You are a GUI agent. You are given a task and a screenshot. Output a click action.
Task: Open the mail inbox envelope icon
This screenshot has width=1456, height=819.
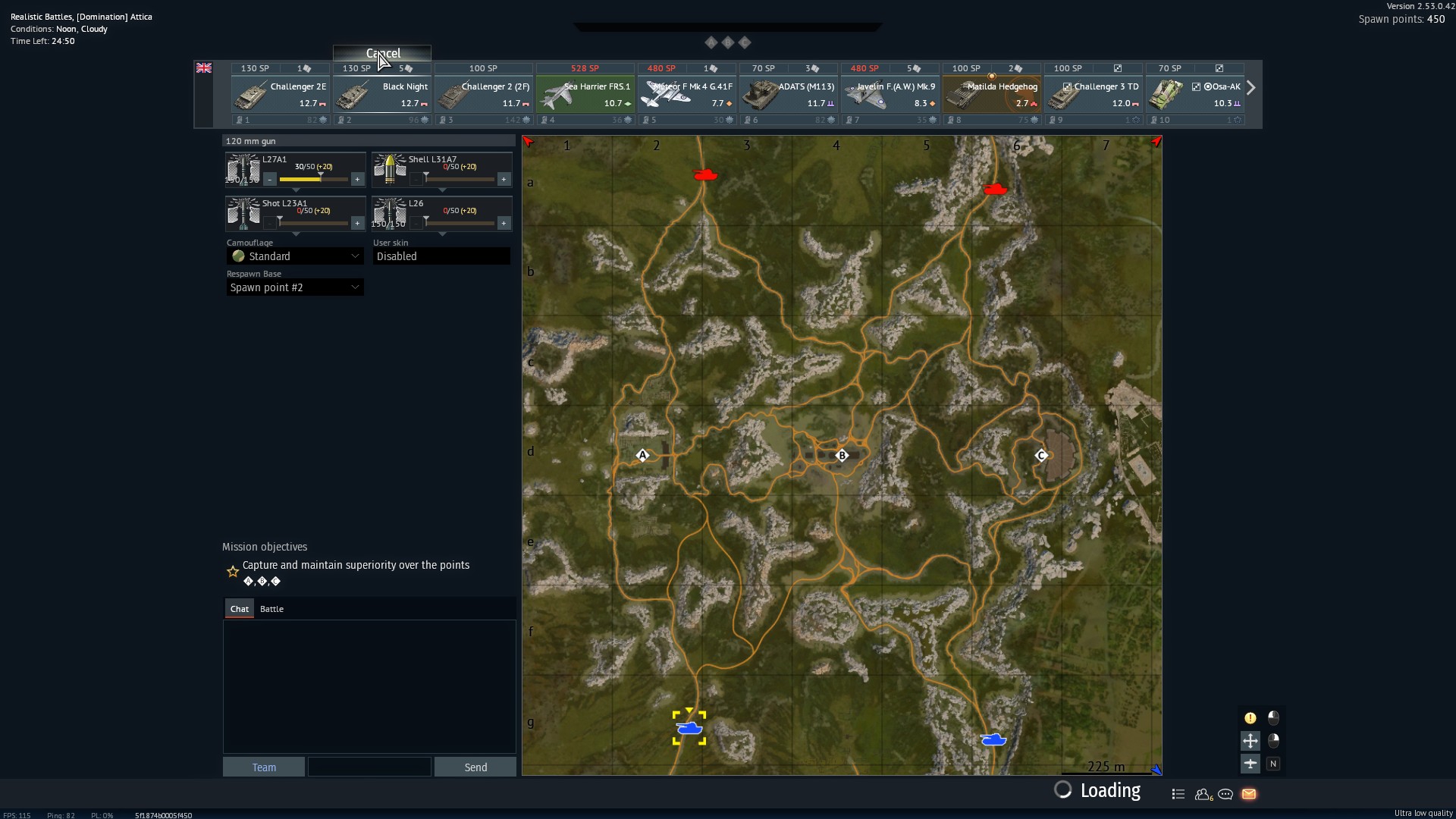click(x=1249, y=794)
